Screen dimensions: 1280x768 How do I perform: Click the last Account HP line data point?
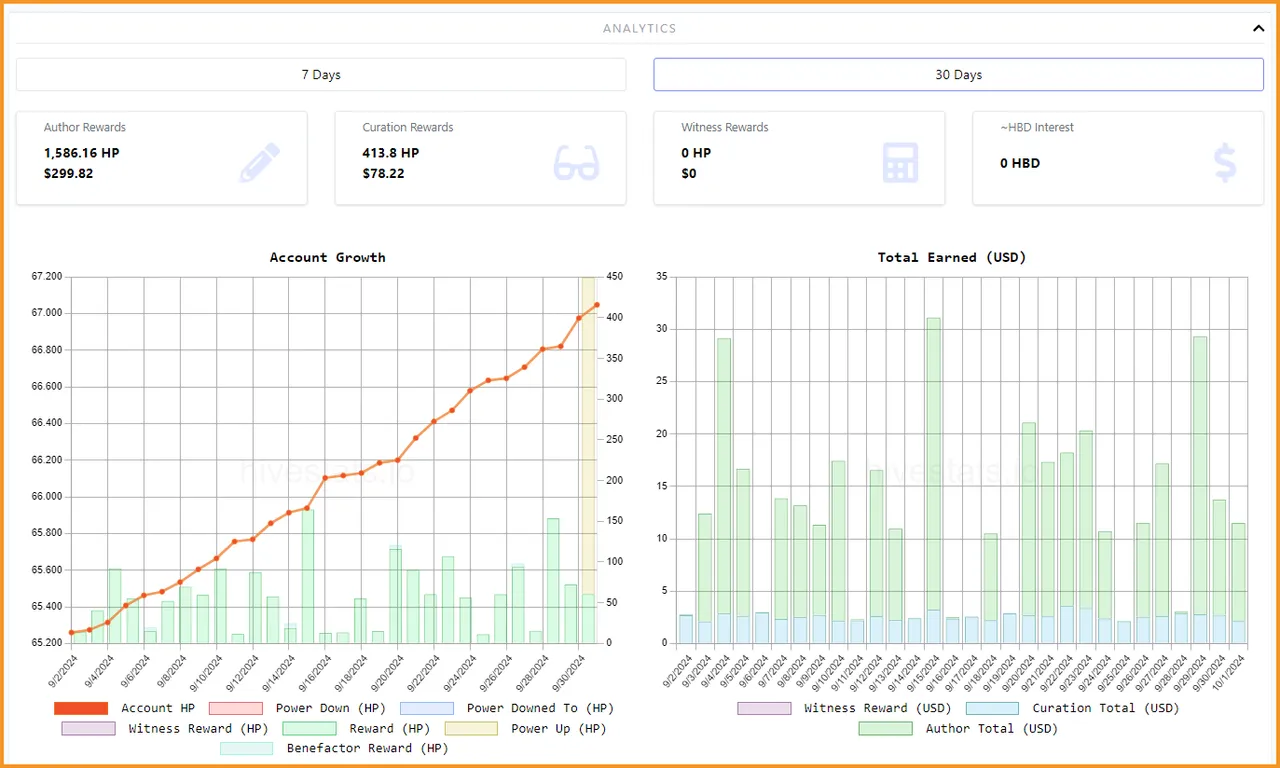pos(597,305)
